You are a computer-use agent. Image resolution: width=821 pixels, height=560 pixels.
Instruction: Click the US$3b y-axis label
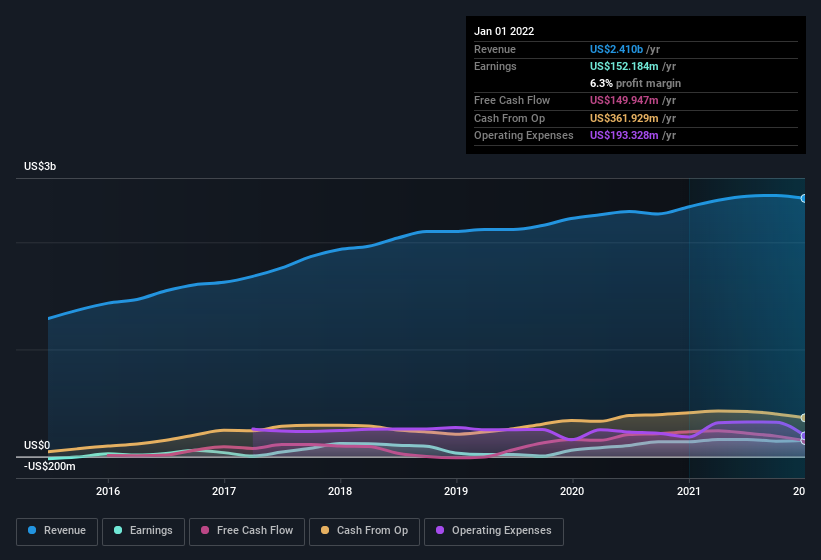40,166
